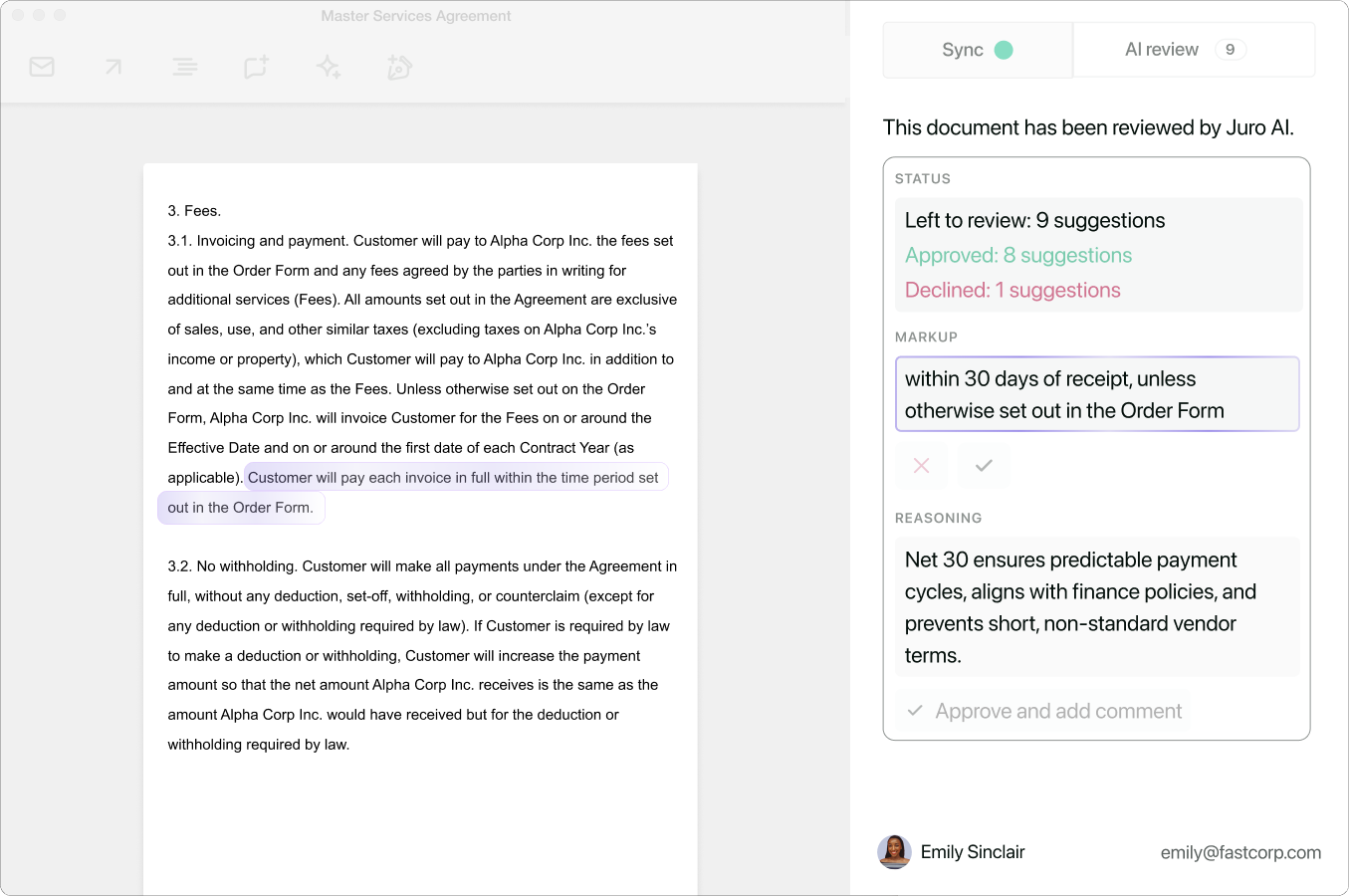Click the pen signature icon
Viewport: 1349px width, 896px height.
coord(399,67)
